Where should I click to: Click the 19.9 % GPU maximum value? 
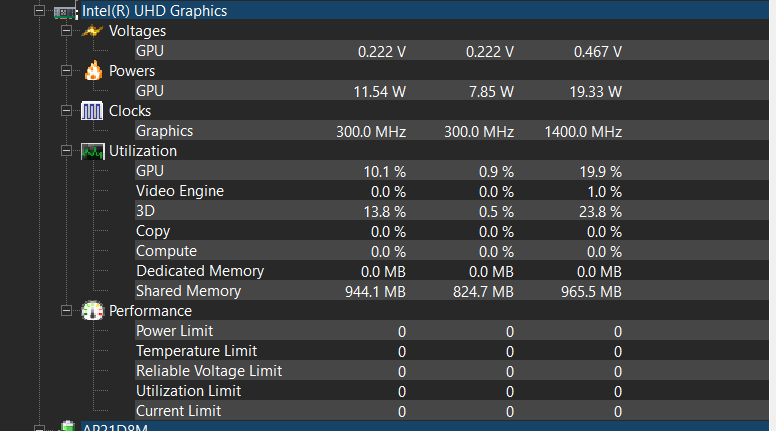coord(600,172)
